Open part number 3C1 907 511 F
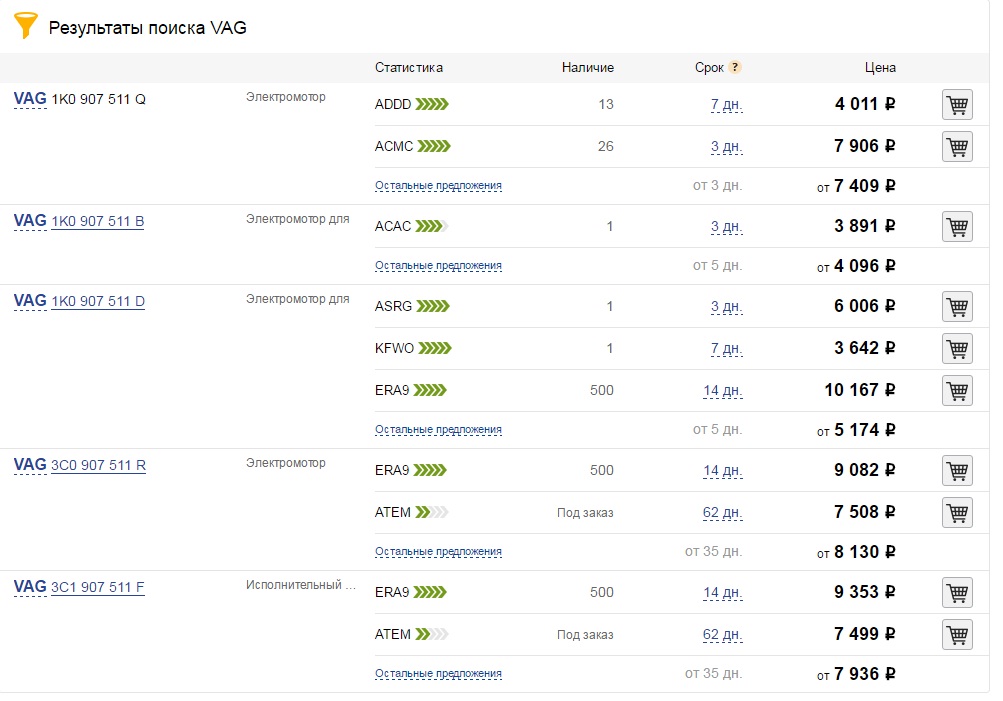Viewport: 1003px width, 701px height. point(98,587)
